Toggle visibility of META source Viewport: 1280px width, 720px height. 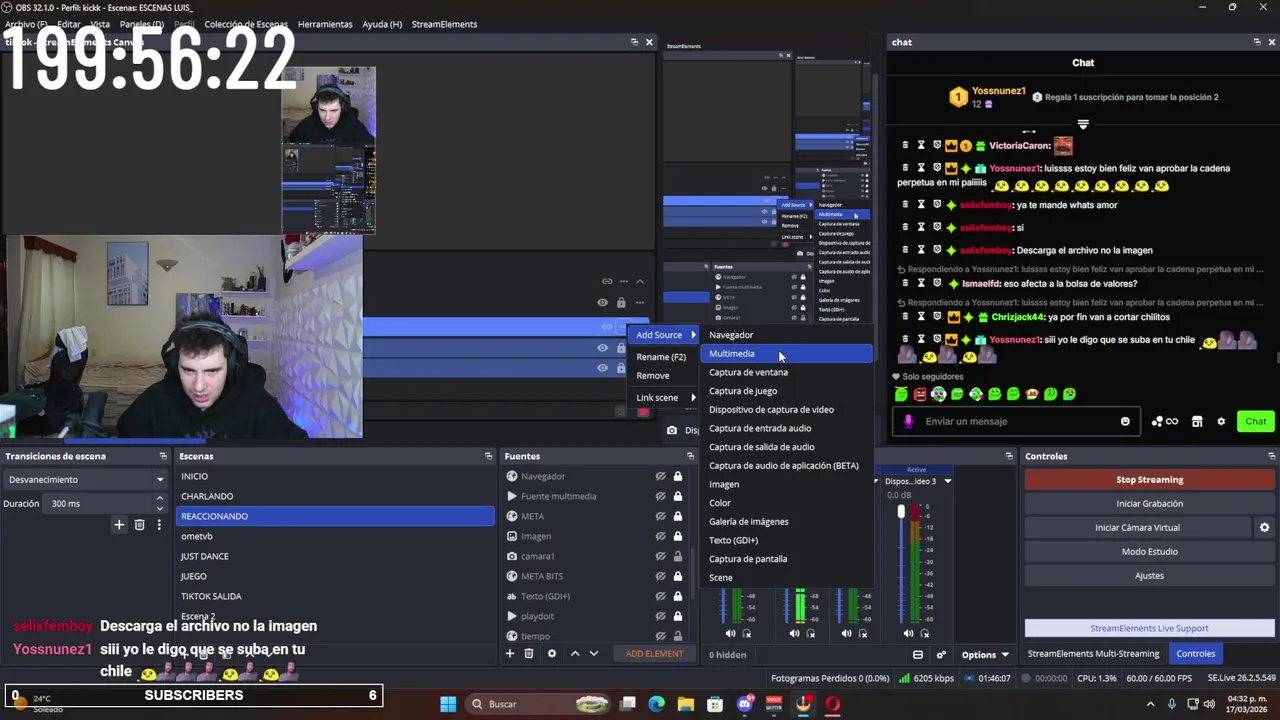coord(660,516)
